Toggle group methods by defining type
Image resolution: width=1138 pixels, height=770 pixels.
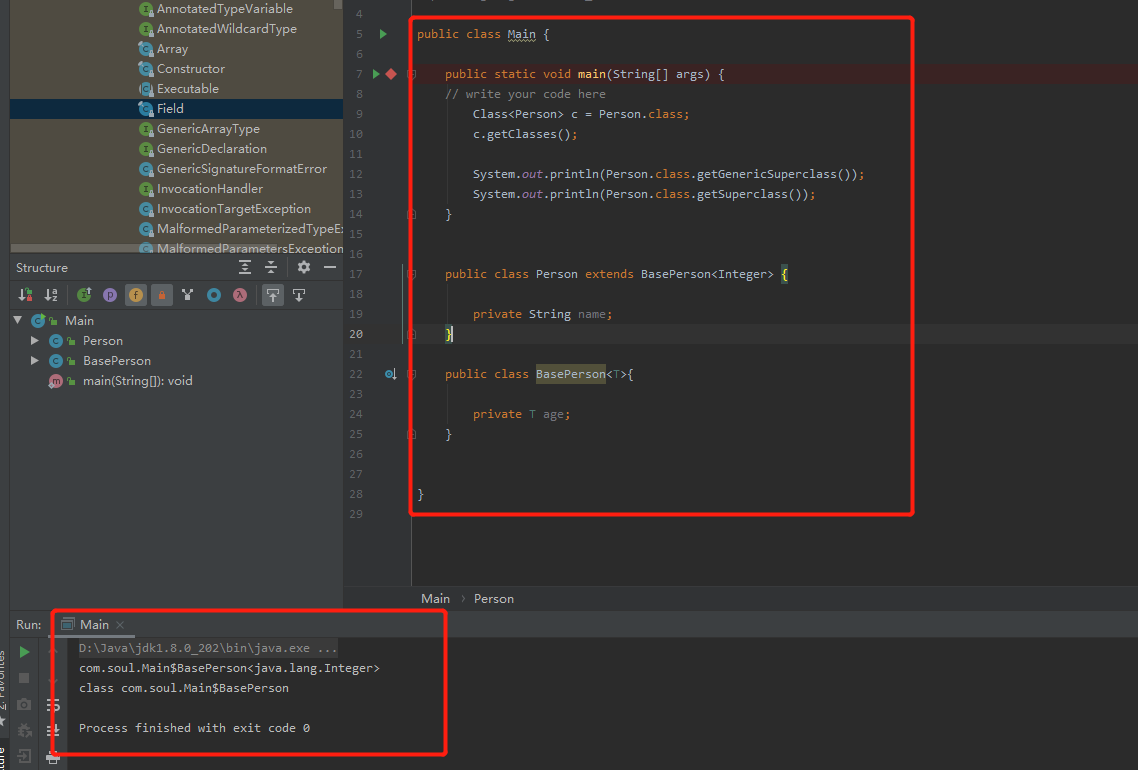point(188,295)
